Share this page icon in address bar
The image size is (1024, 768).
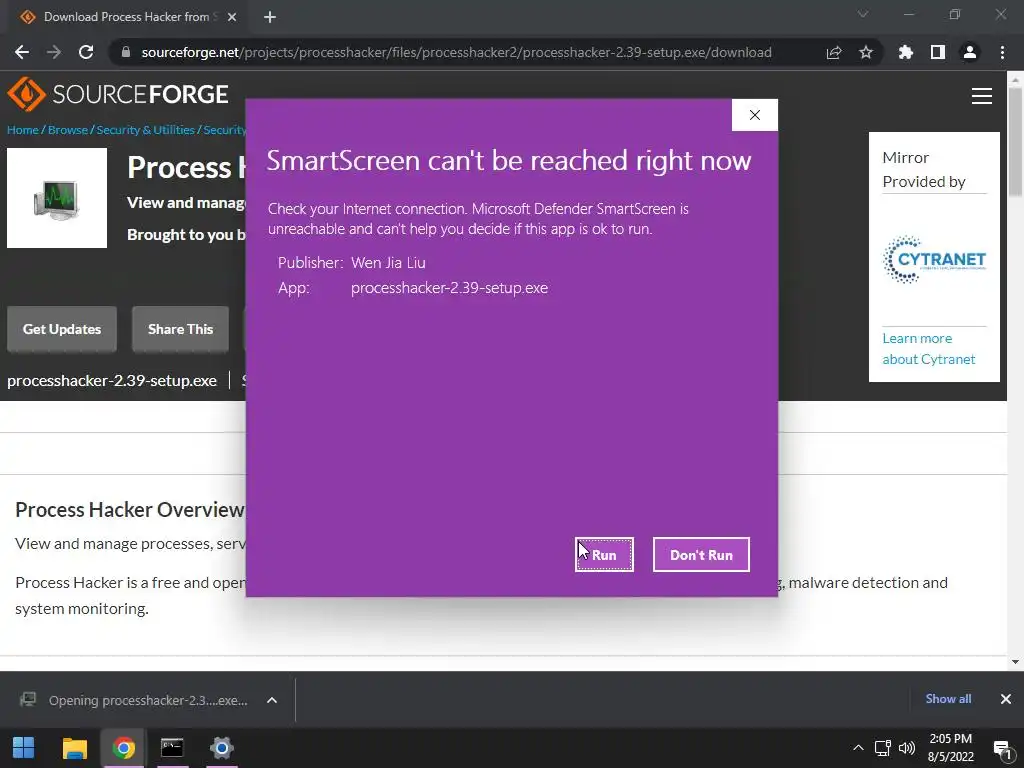pos(834,52)
